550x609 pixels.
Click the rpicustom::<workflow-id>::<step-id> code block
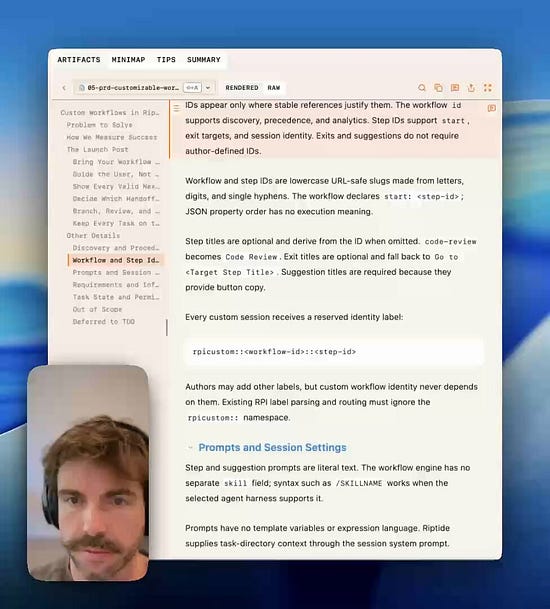pos(334,352)
